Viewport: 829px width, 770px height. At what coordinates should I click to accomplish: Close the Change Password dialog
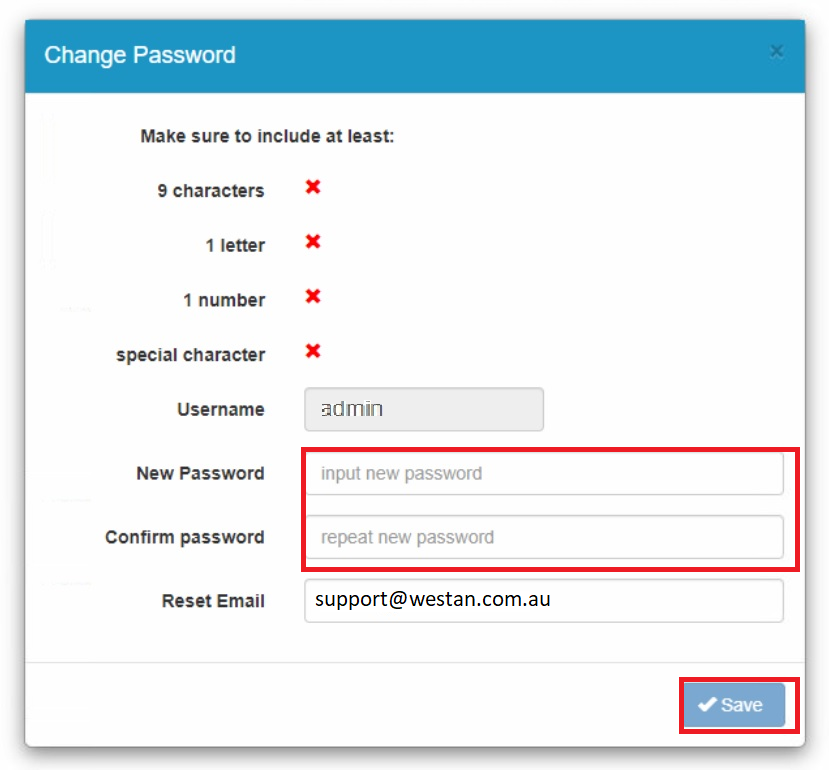tap(776, 52)
